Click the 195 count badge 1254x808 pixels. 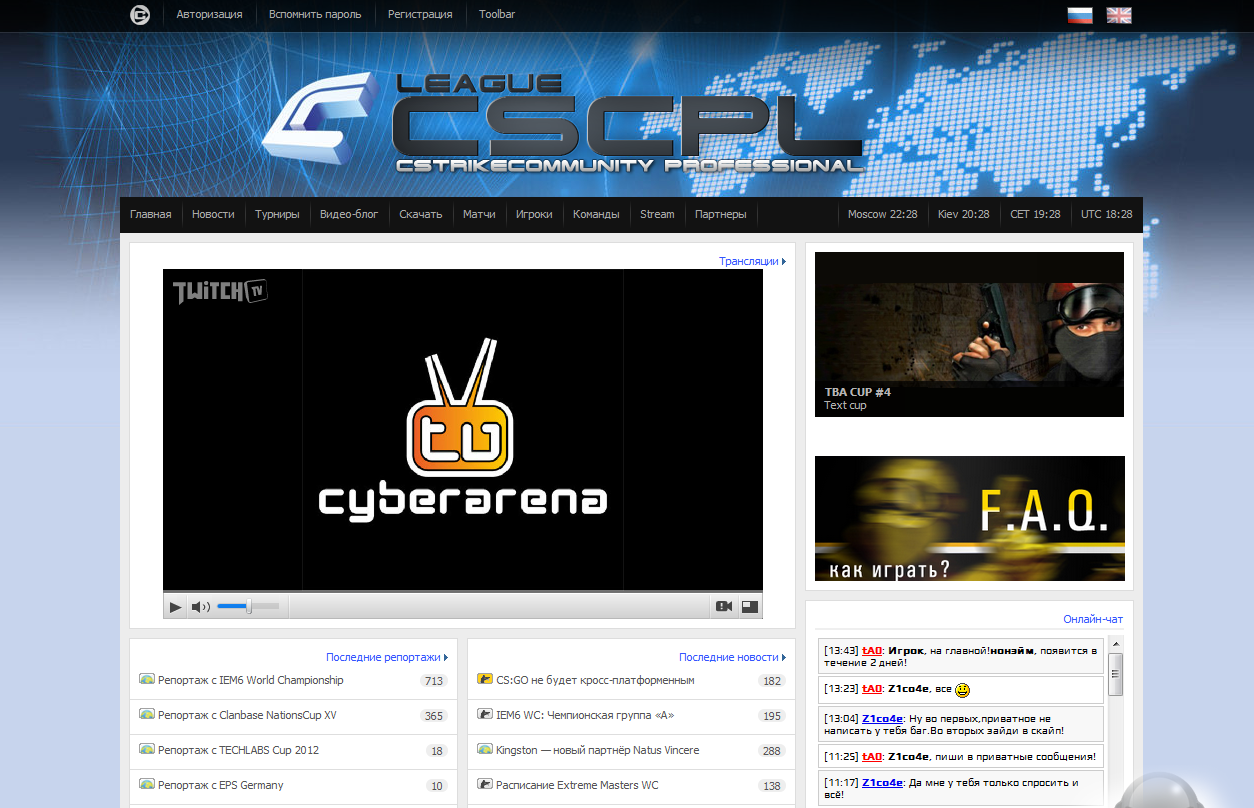772,716
